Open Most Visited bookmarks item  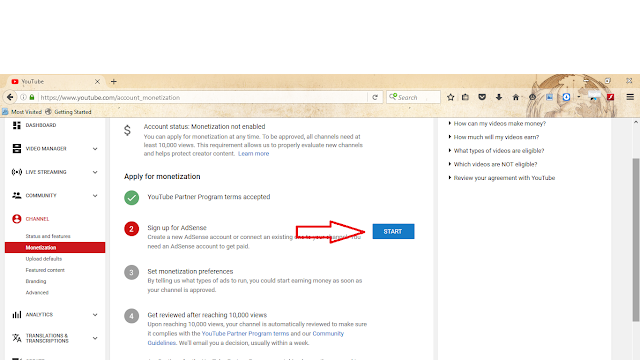tap(22, 112)
